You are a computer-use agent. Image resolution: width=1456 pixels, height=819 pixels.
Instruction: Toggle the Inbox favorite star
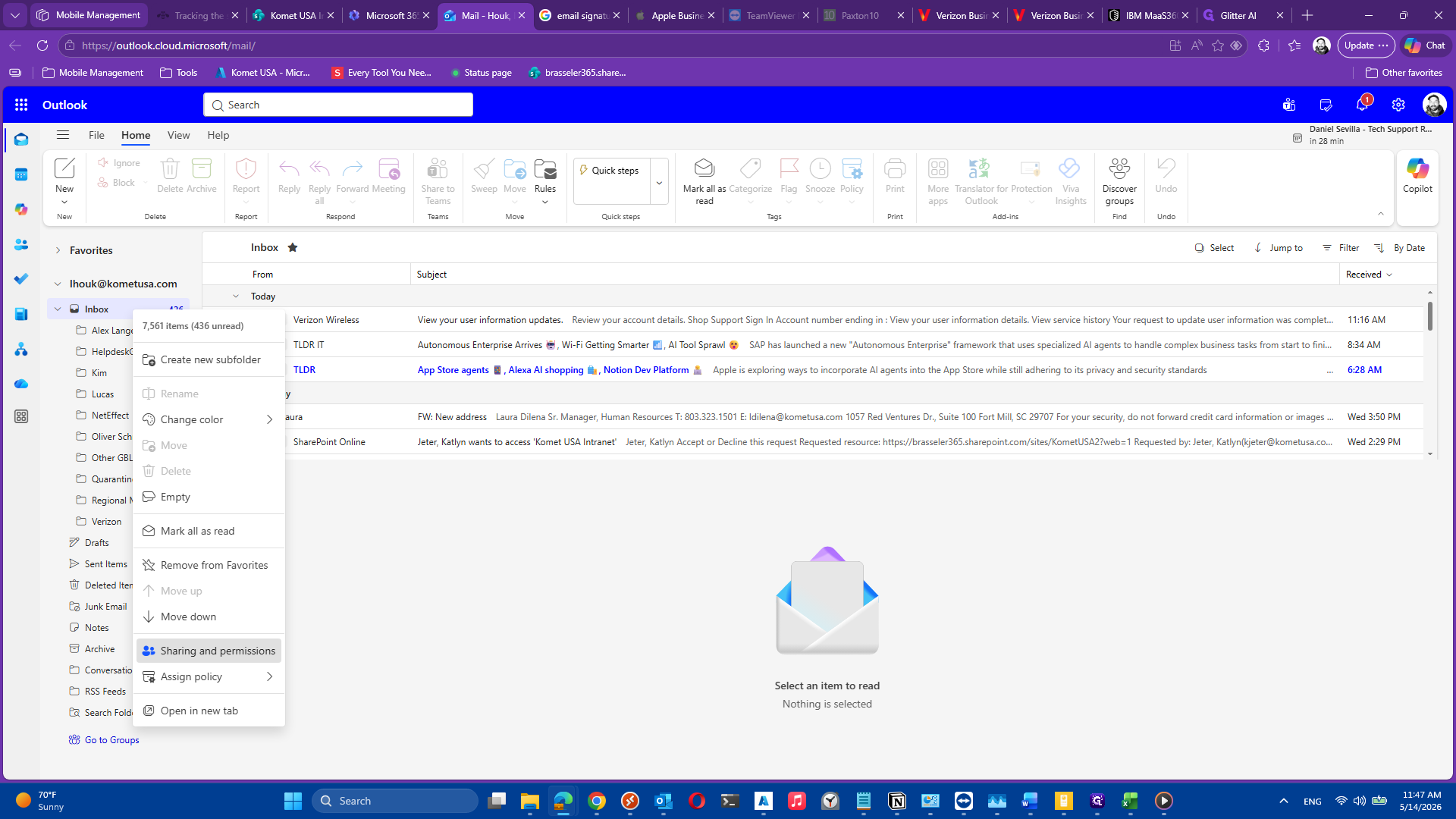pos(293,247)
